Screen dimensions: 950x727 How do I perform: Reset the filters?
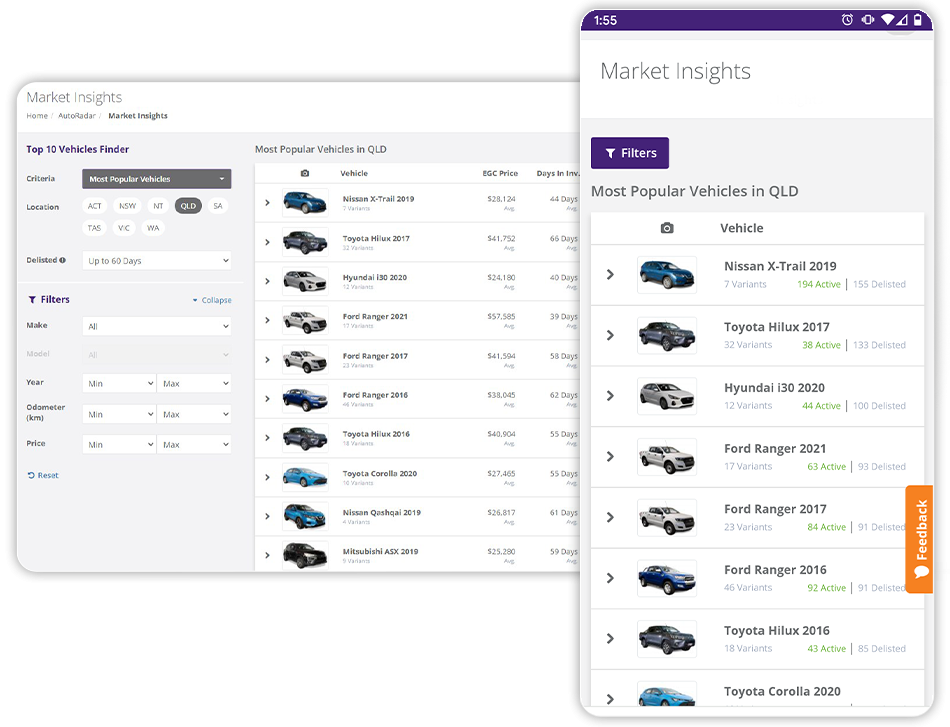coord(43,476)
